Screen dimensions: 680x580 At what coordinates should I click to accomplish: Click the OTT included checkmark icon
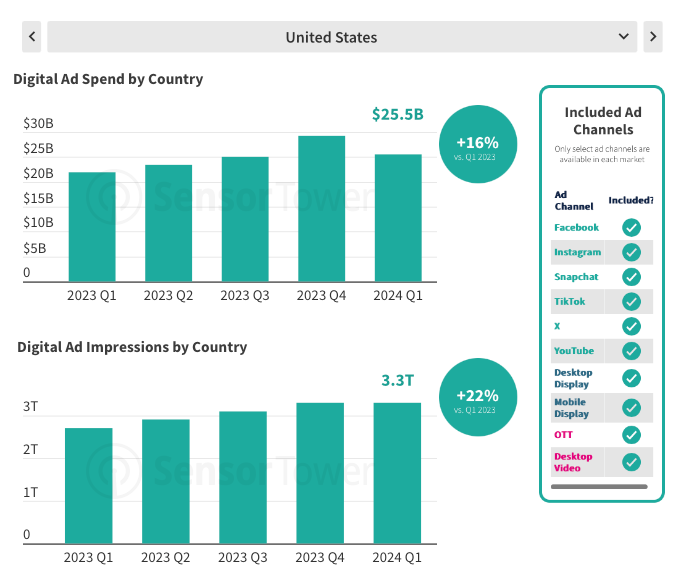click(631, 435)
